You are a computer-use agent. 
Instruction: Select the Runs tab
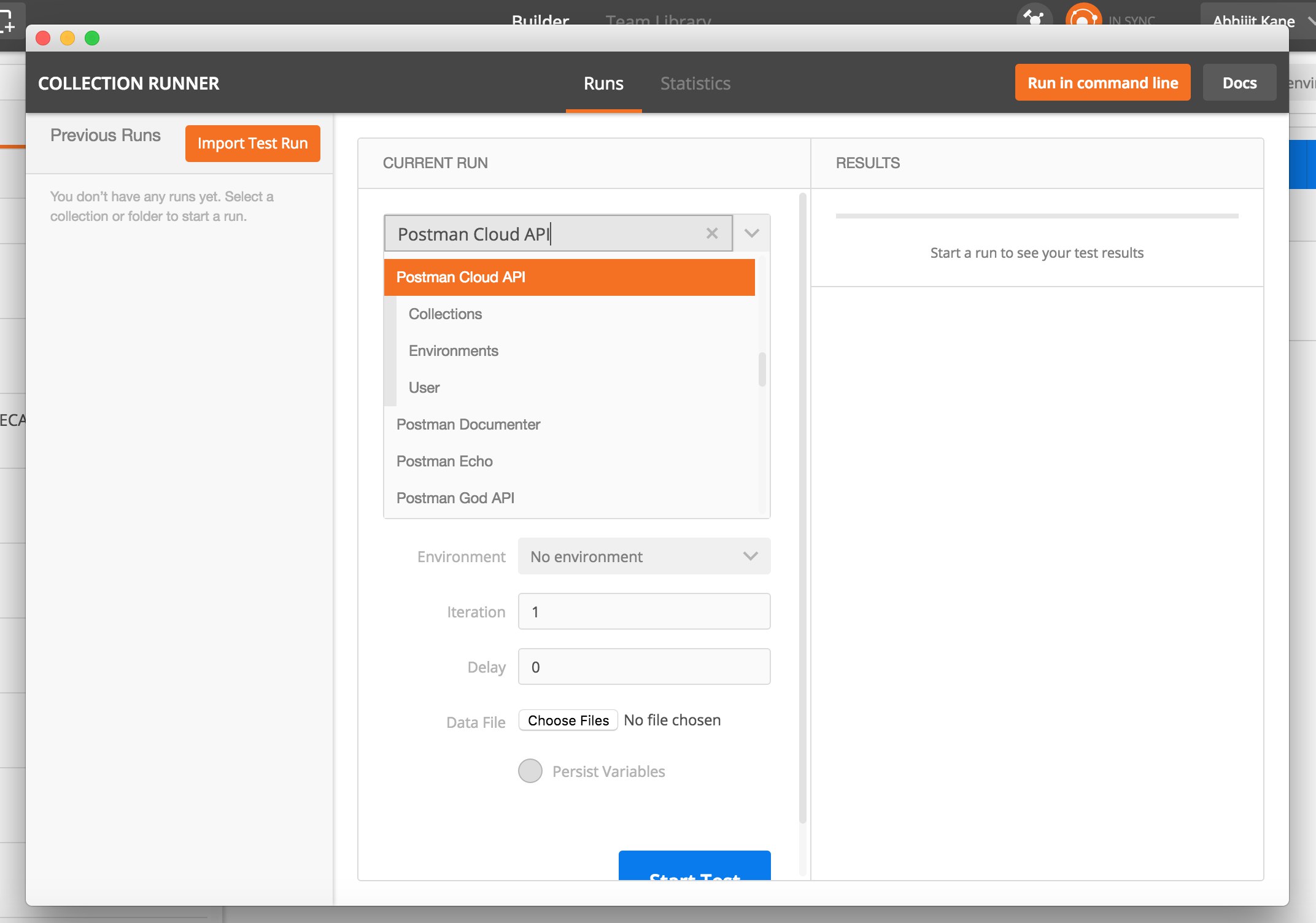(603, 83)
